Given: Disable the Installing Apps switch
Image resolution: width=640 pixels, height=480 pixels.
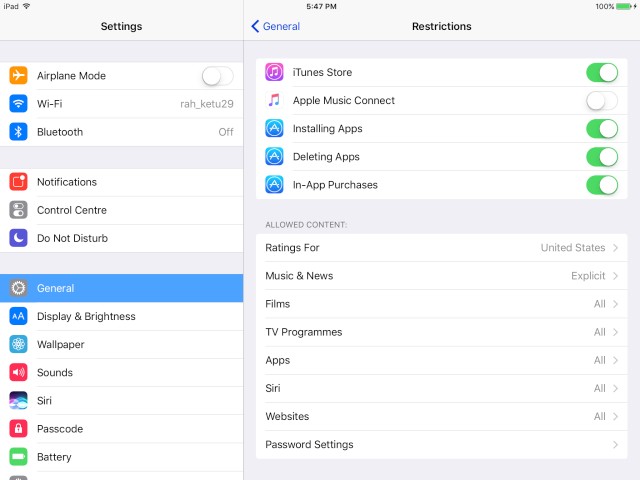Looking at the screenshot, I should pos(602,129).
